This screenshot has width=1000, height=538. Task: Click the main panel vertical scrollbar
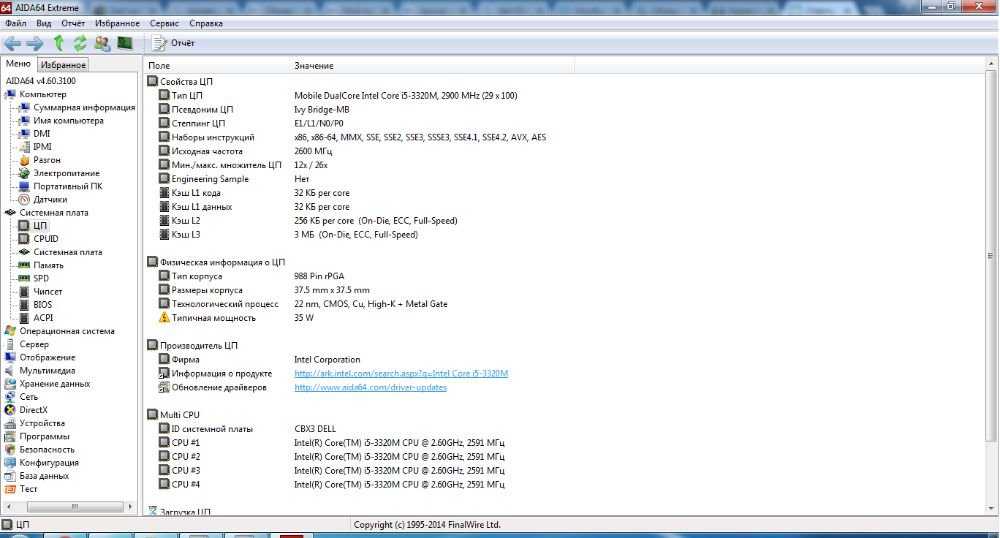990,255
